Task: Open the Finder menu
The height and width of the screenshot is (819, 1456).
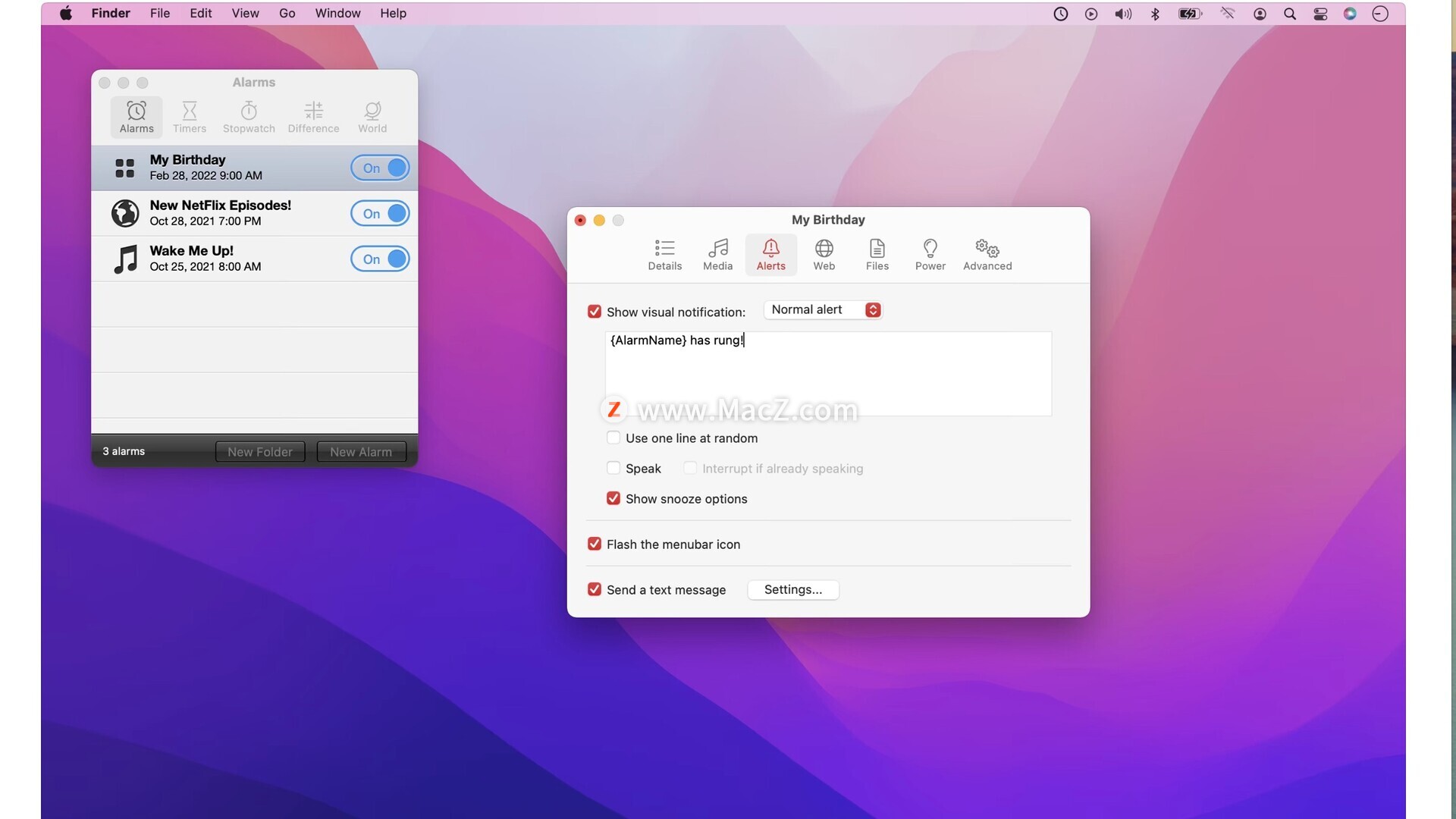Action: point(111,13)
